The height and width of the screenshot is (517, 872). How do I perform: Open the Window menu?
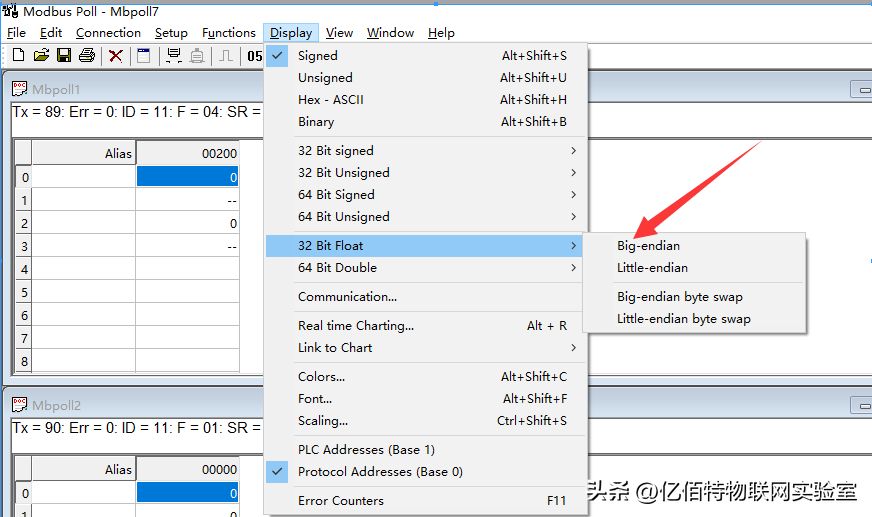[390, 33]
